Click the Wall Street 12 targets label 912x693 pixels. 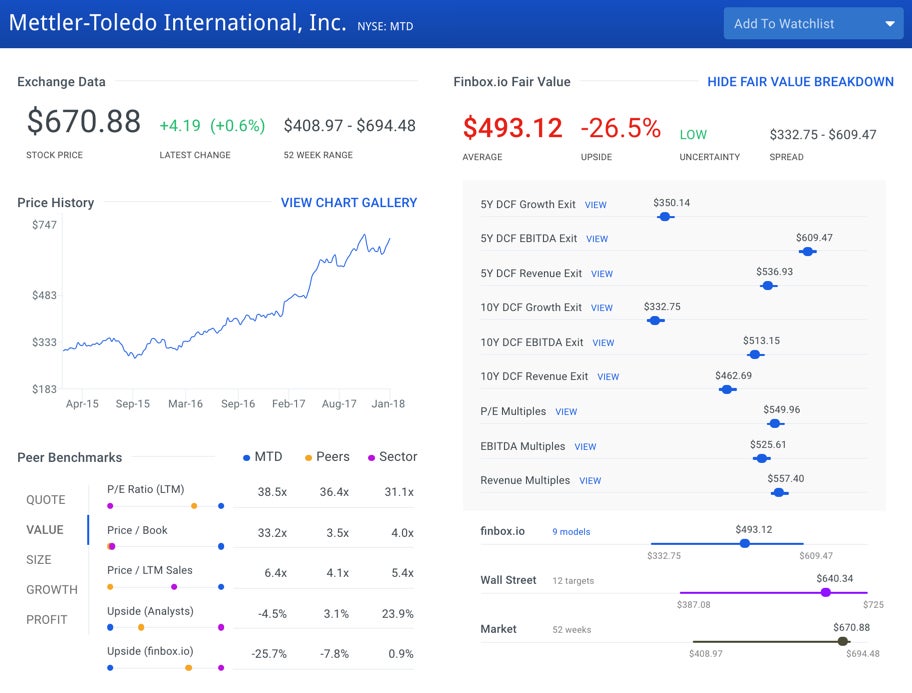pos(573,581)
